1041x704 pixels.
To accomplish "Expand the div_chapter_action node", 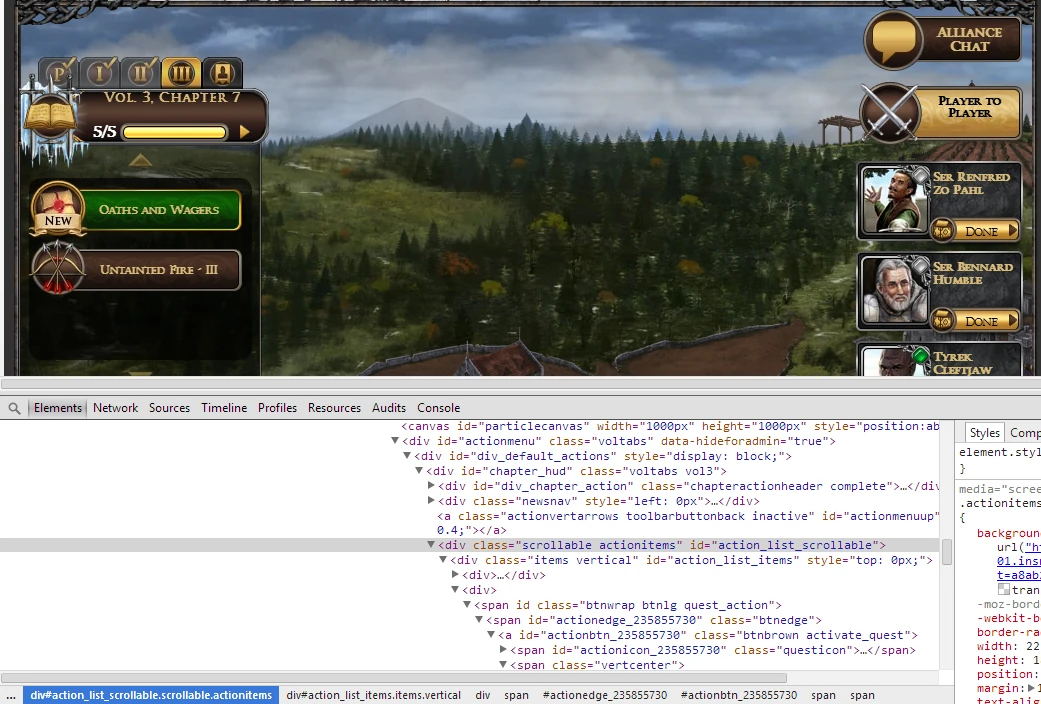I will [431, 485].
